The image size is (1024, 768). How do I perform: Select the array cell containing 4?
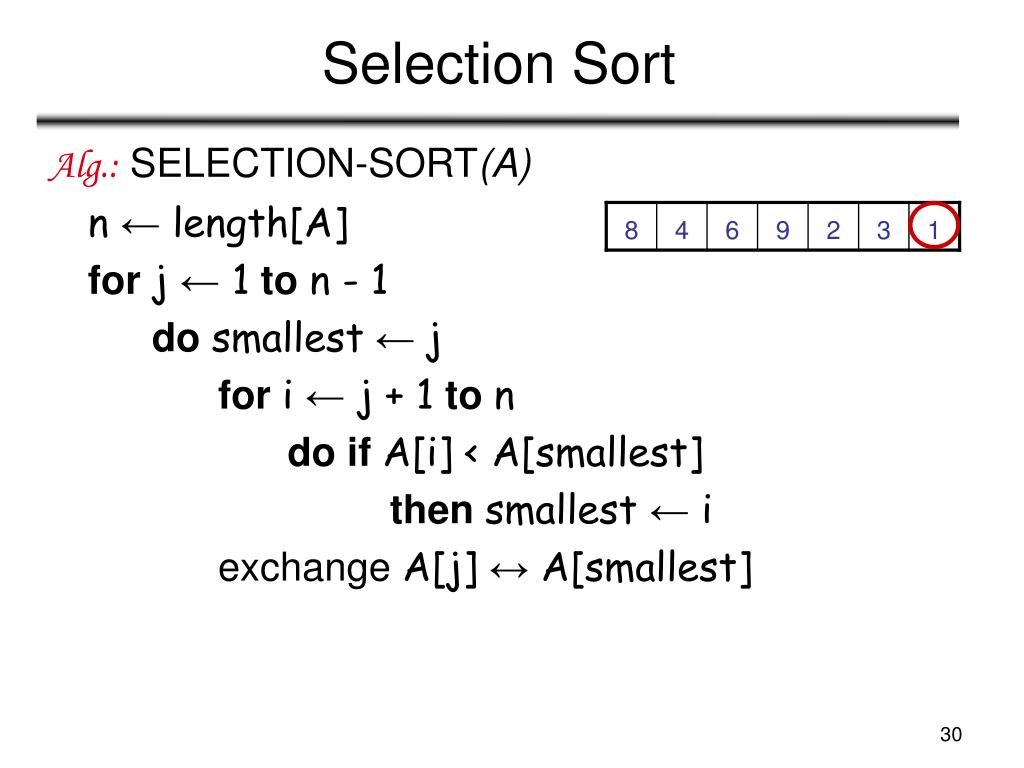pos(681,227)
